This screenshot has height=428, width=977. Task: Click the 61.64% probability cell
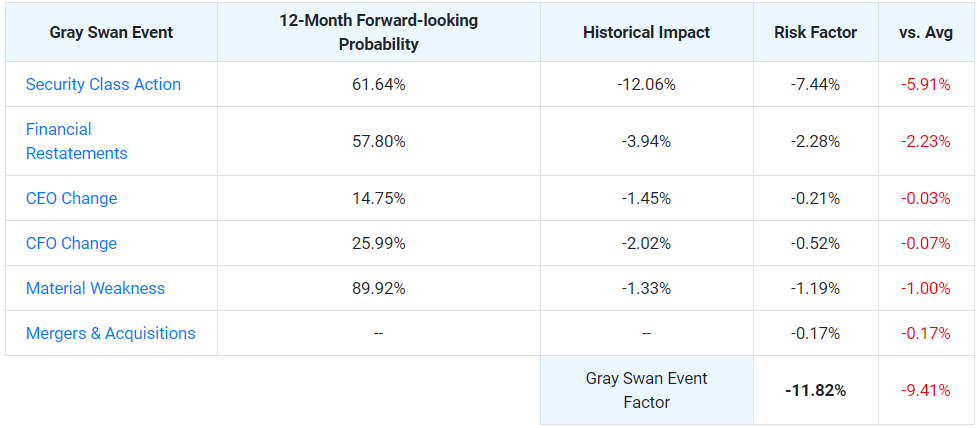[x=379, y=84]
